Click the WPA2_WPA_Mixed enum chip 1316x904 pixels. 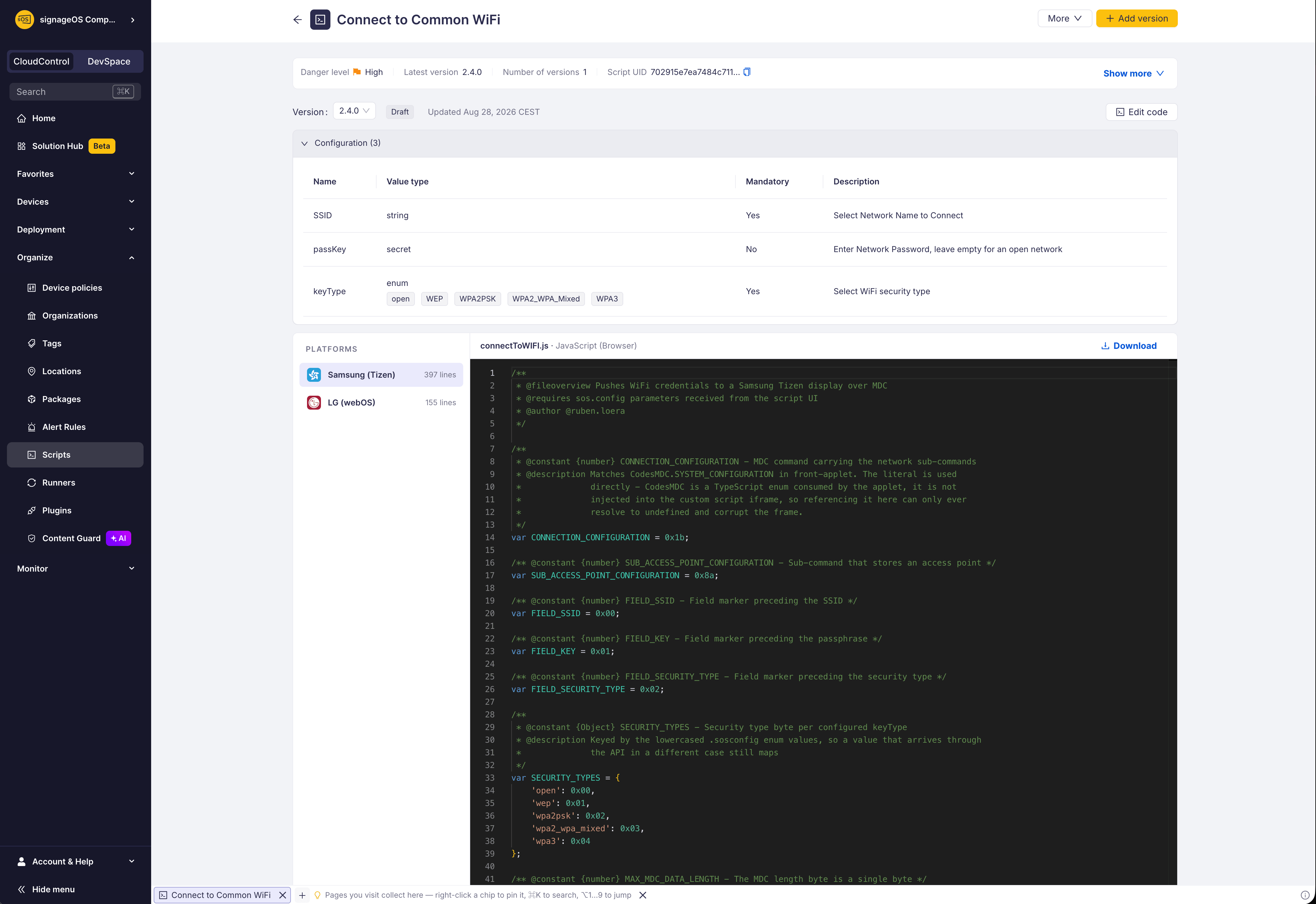[x=546, y=299]
